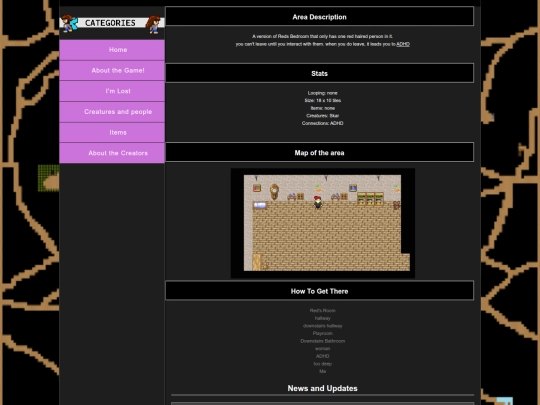Go to the I'm Lost page

click(x=112, y=91)
